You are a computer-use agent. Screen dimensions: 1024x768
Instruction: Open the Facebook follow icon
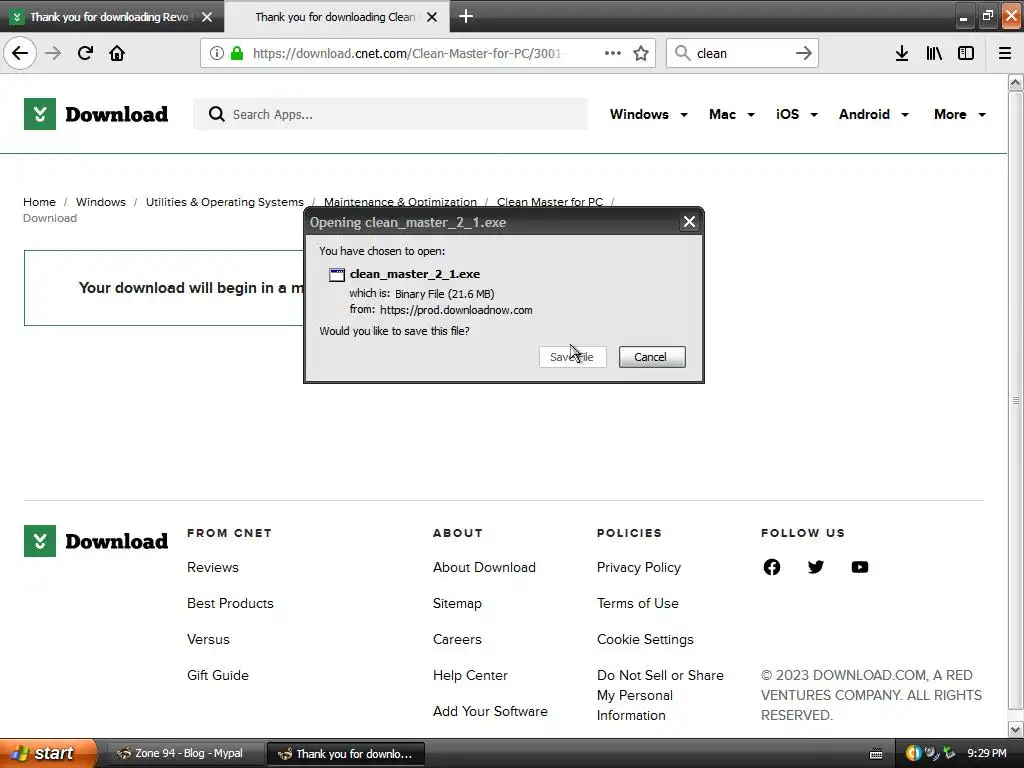pyautogui.click(x=771, y=567)
